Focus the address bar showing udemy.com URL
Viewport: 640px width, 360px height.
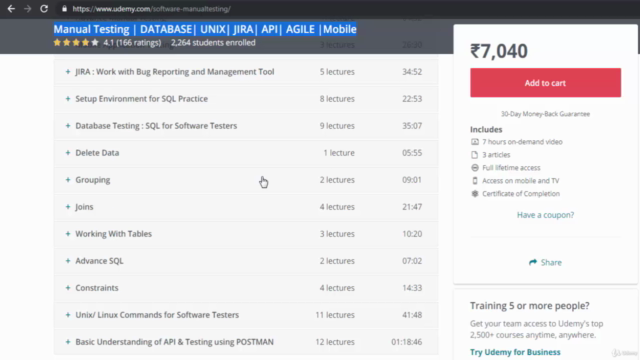coord(151,9)
